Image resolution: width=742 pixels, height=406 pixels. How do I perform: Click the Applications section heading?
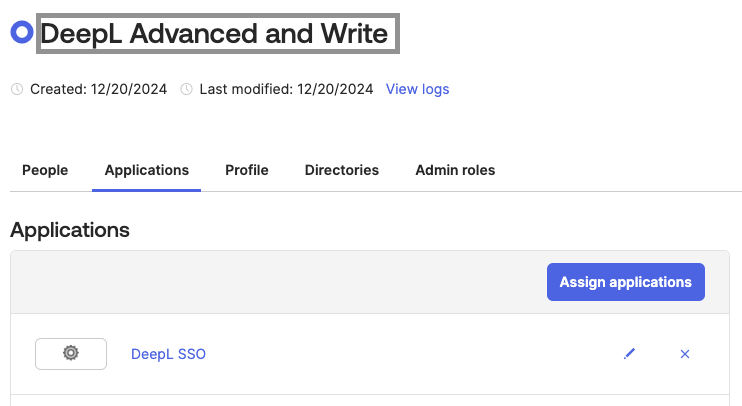coord(70,230)
